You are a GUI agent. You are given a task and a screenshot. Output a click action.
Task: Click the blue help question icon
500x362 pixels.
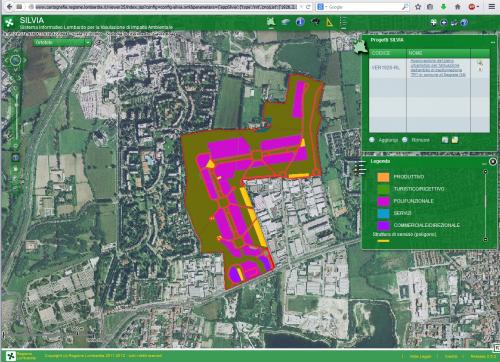(464, 22)
